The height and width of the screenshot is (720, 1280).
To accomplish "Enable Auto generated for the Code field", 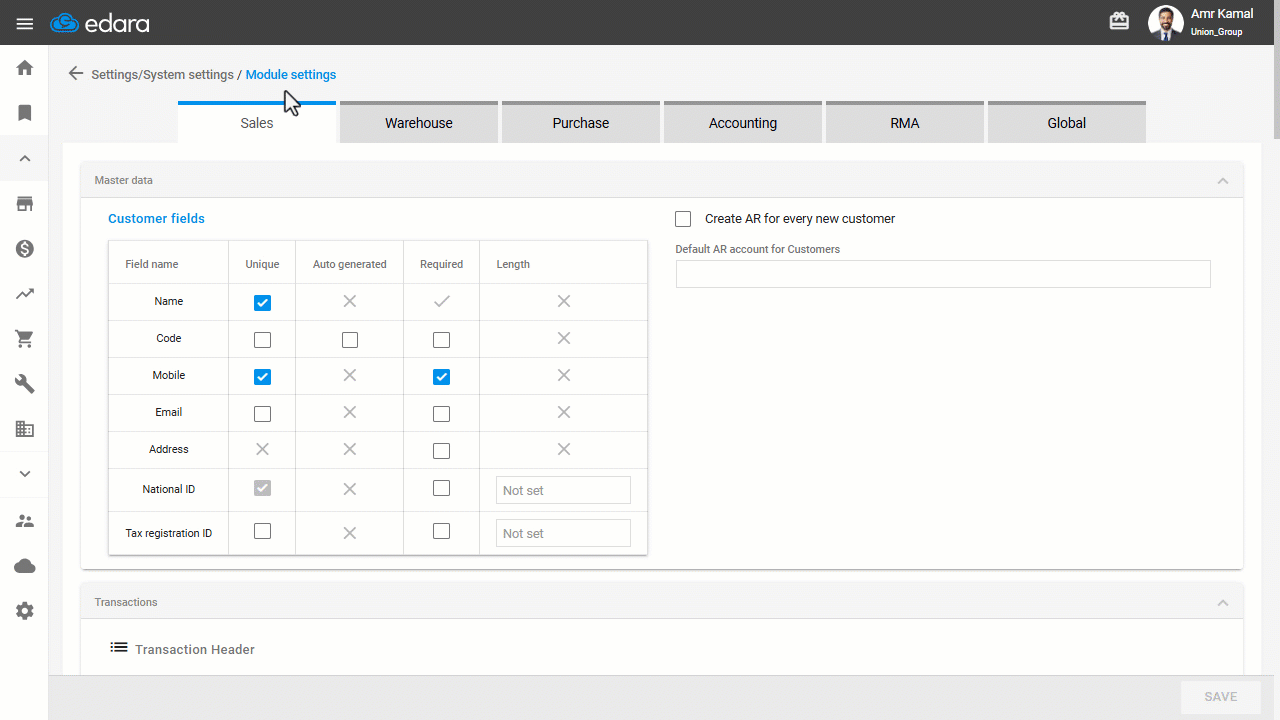I will tap(350, 340).
